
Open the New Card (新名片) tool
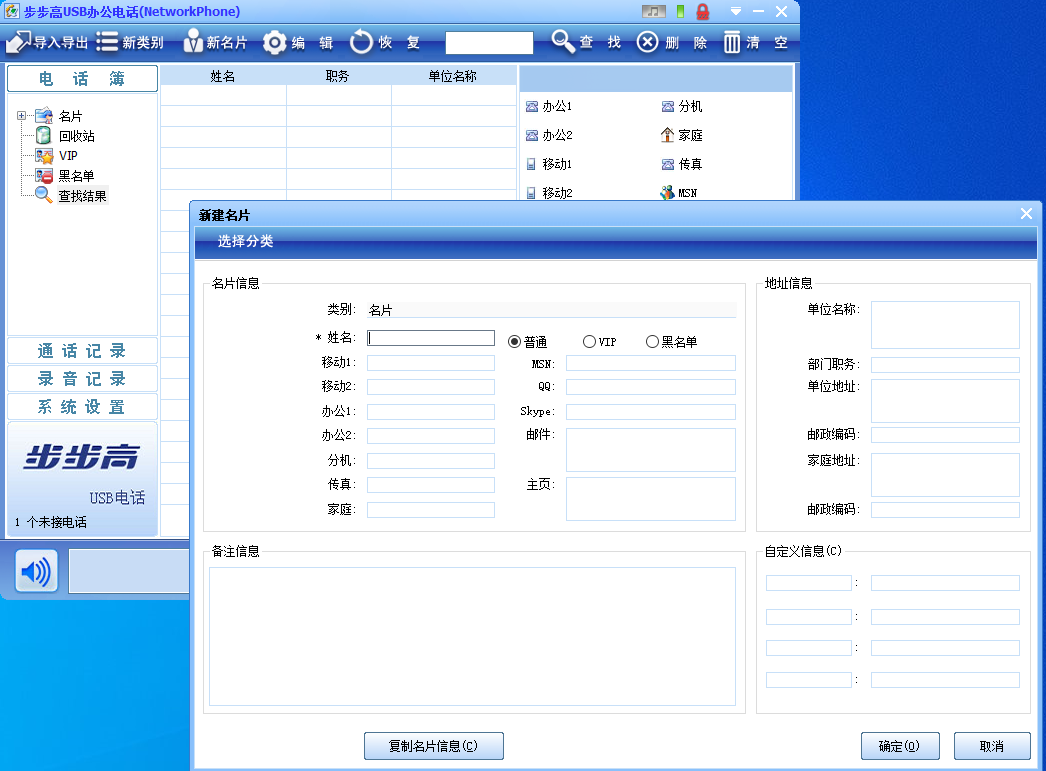pos(193,42)
